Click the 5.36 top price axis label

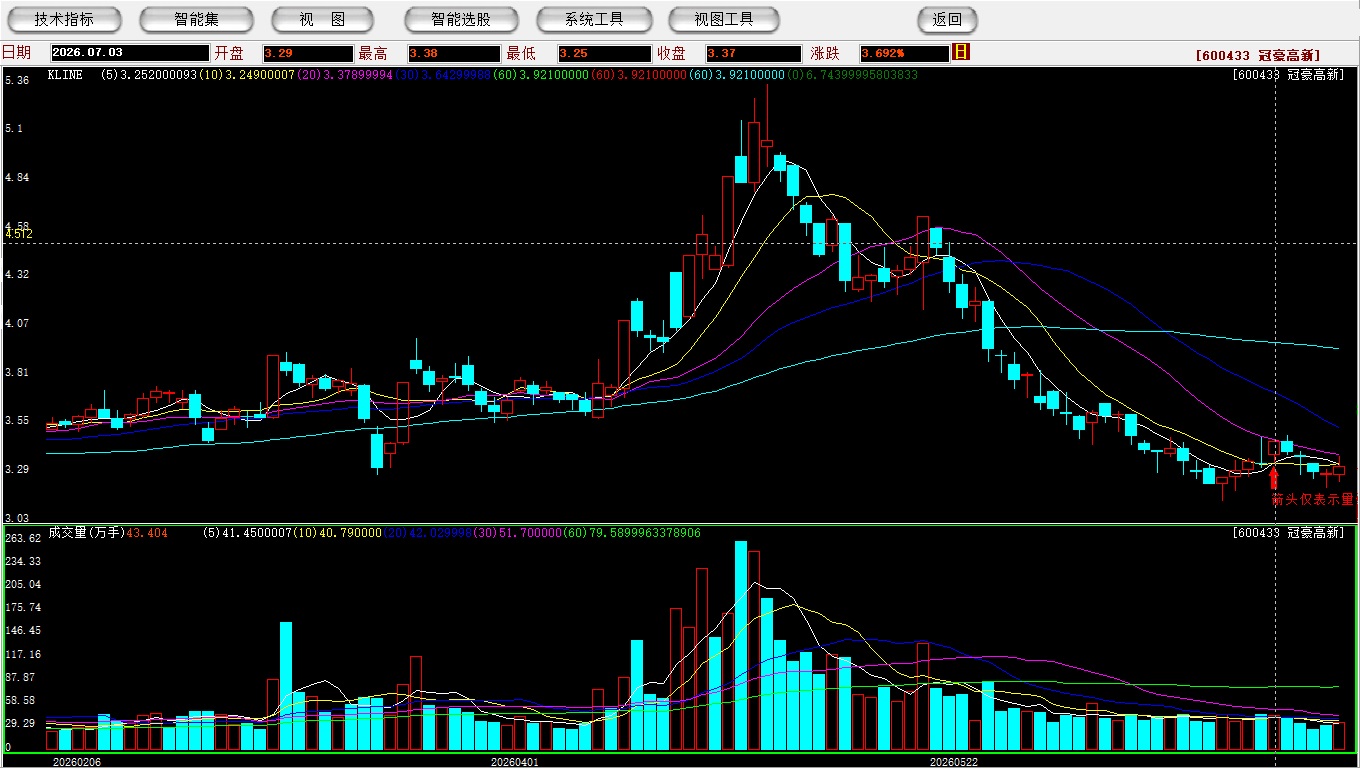pos(16,79)
